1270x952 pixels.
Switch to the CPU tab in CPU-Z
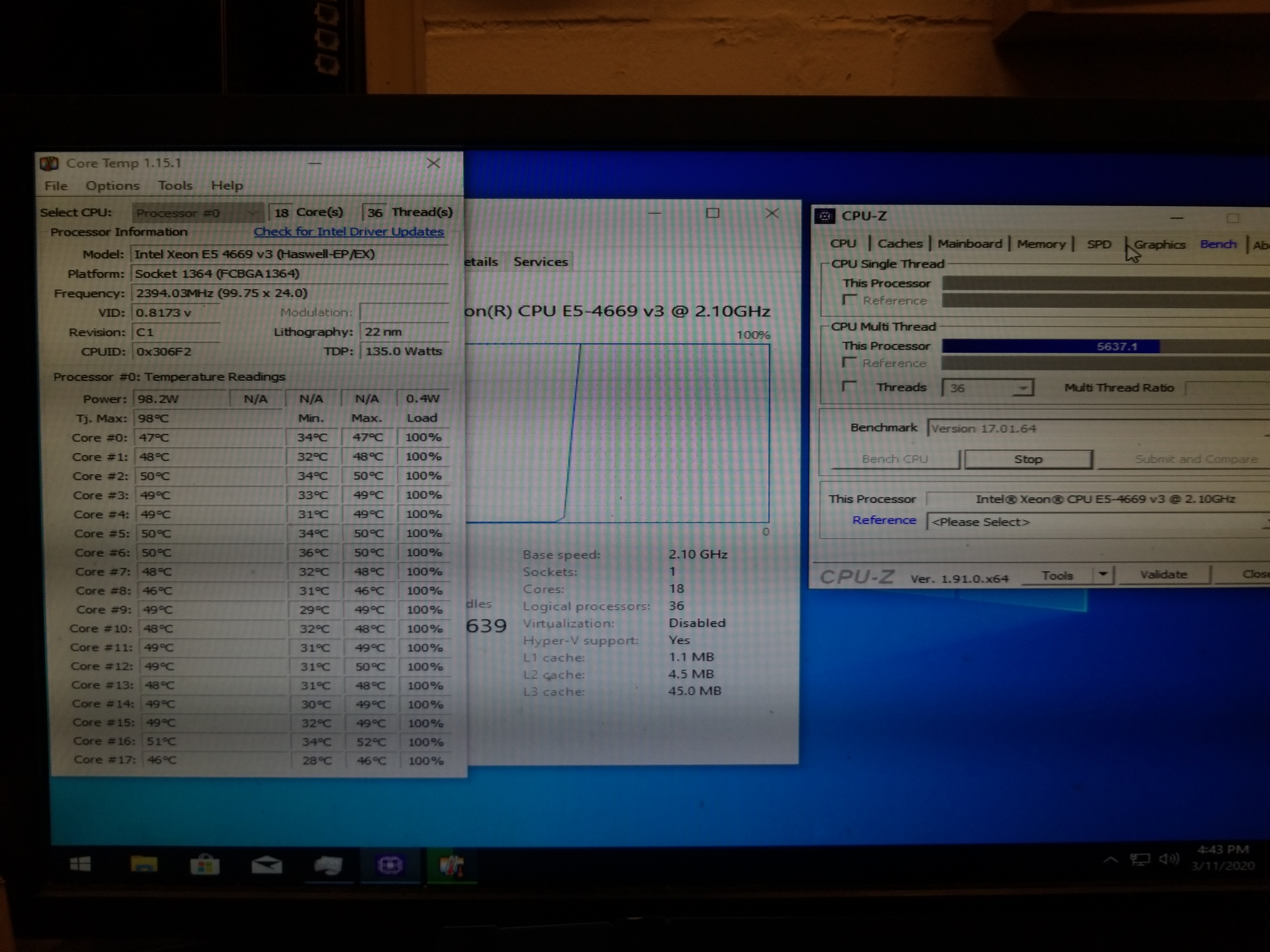pos(843,244)
